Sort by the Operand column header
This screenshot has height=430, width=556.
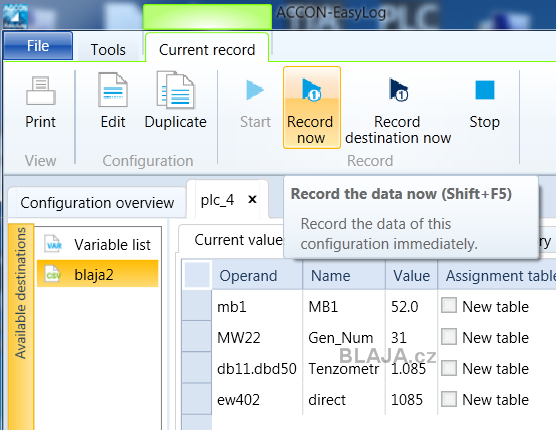click(257, 275)
